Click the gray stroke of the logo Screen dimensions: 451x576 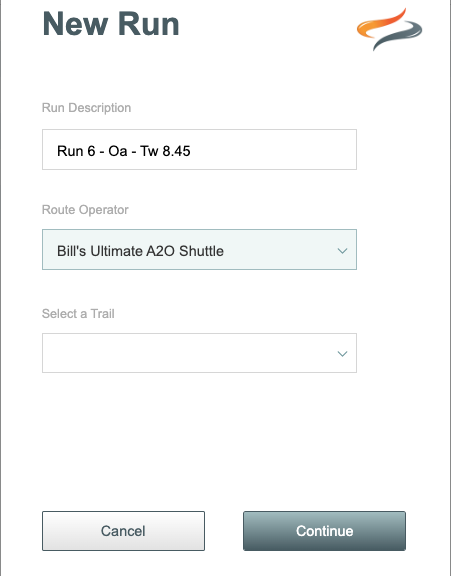(x=398, y=36)
